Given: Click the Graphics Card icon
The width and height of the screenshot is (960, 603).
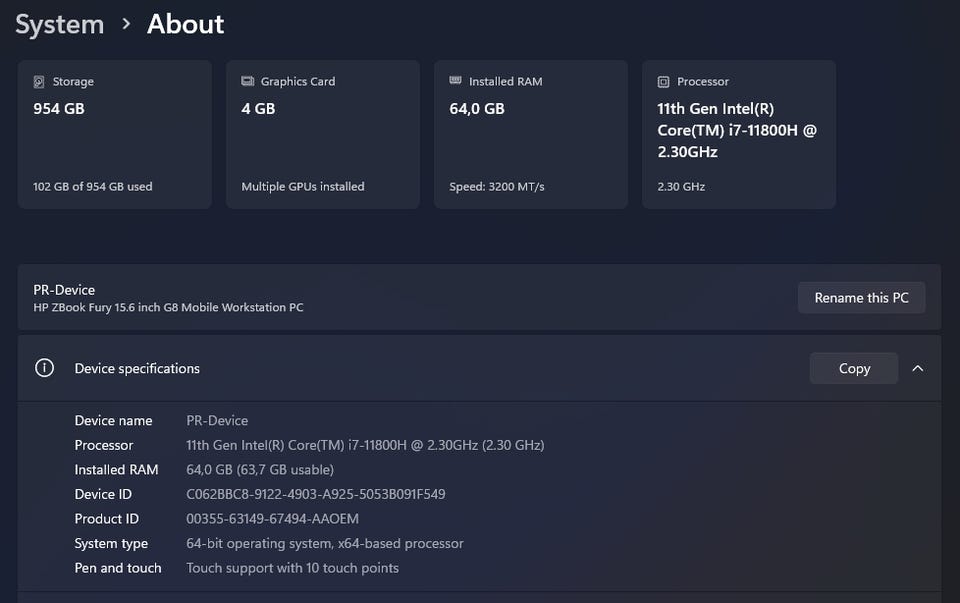Looking at the screenshot, I should [x=247, y=81].
